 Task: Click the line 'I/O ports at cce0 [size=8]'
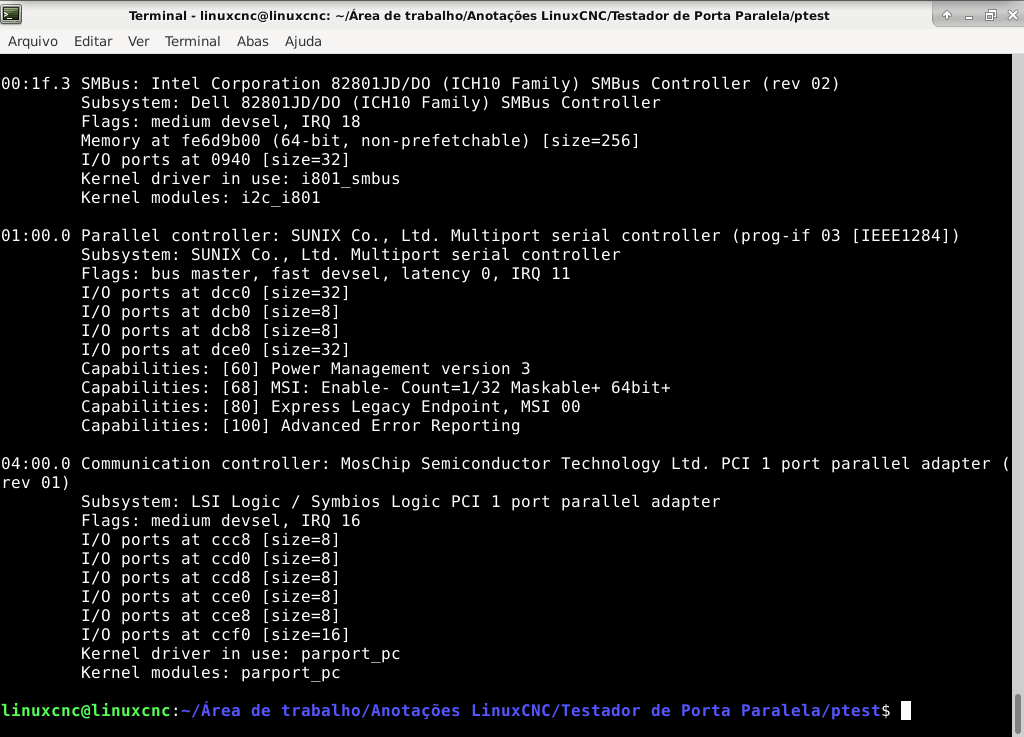pyautogui.click(x=210, y=596)
